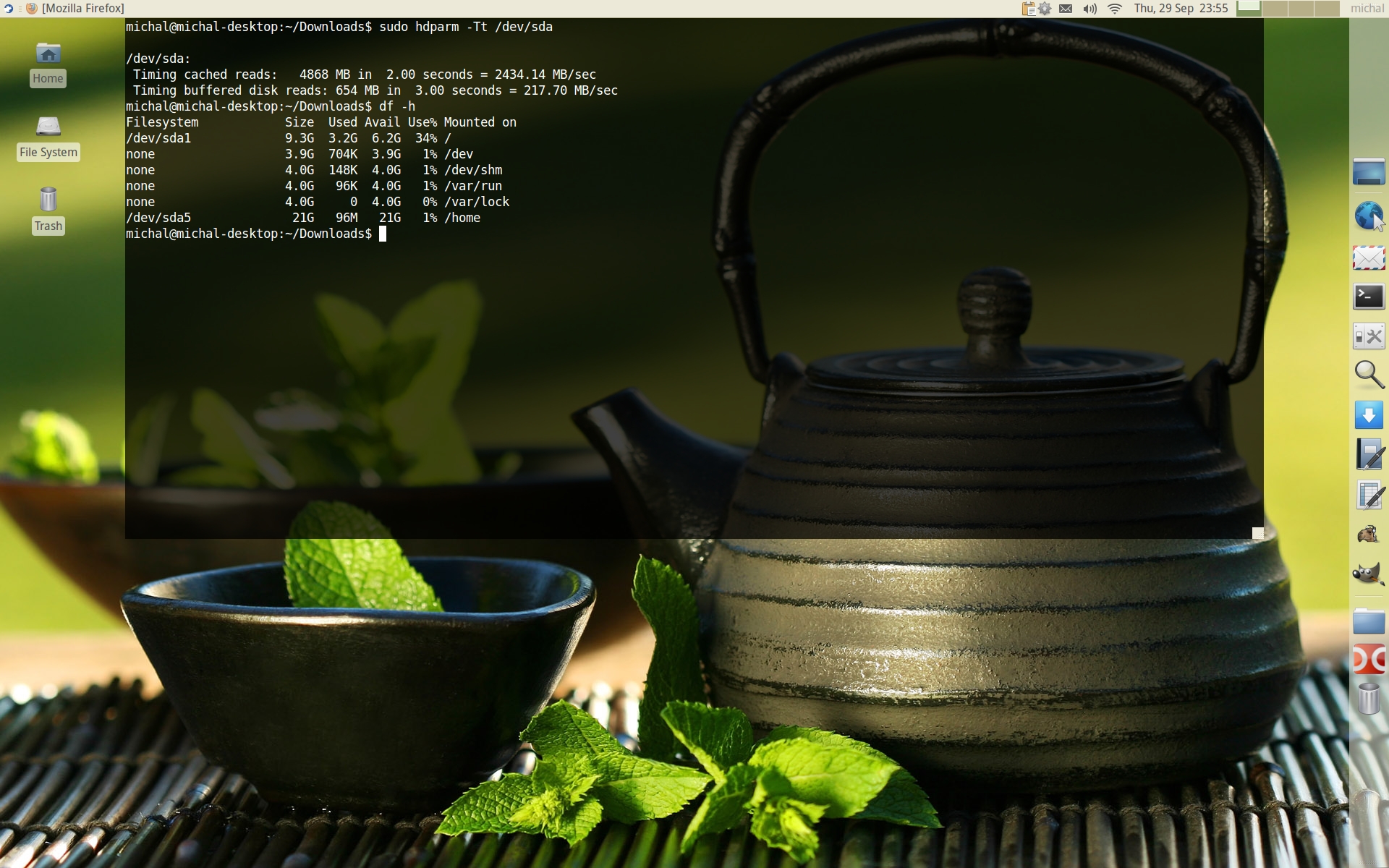Switch to the third workspace in the pager
This screenshot has width=1389, height=868.
click(1301, 9)
